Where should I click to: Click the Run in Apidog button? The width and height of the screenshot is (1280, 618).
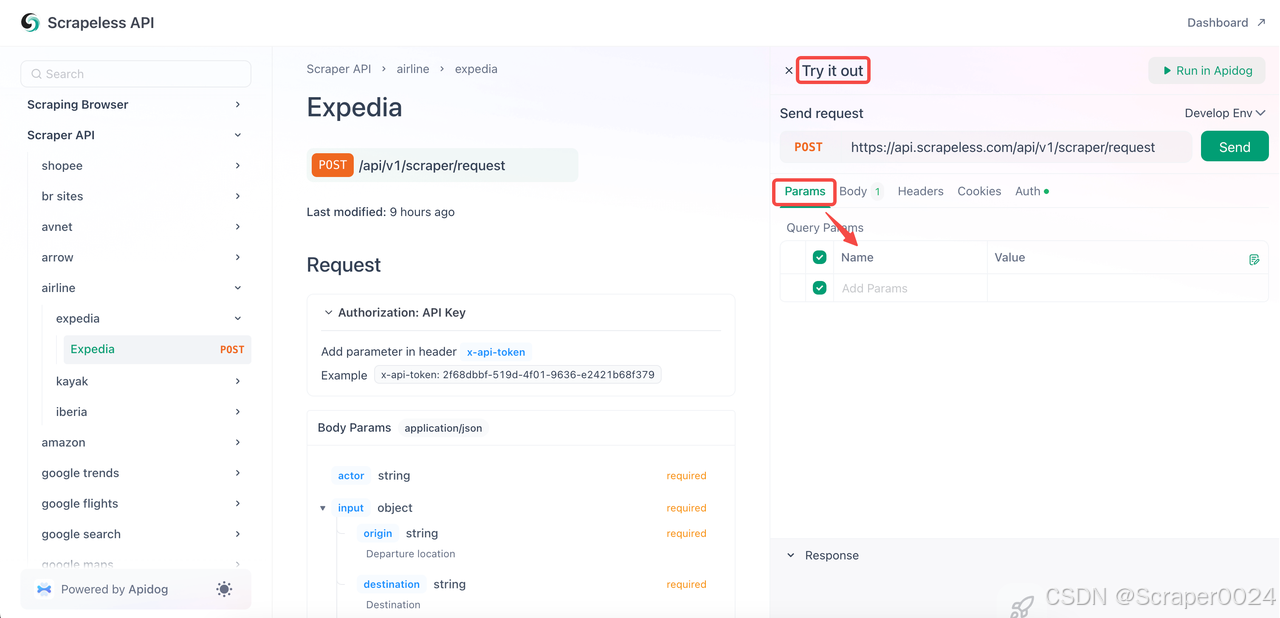(x=1207, y=71)
